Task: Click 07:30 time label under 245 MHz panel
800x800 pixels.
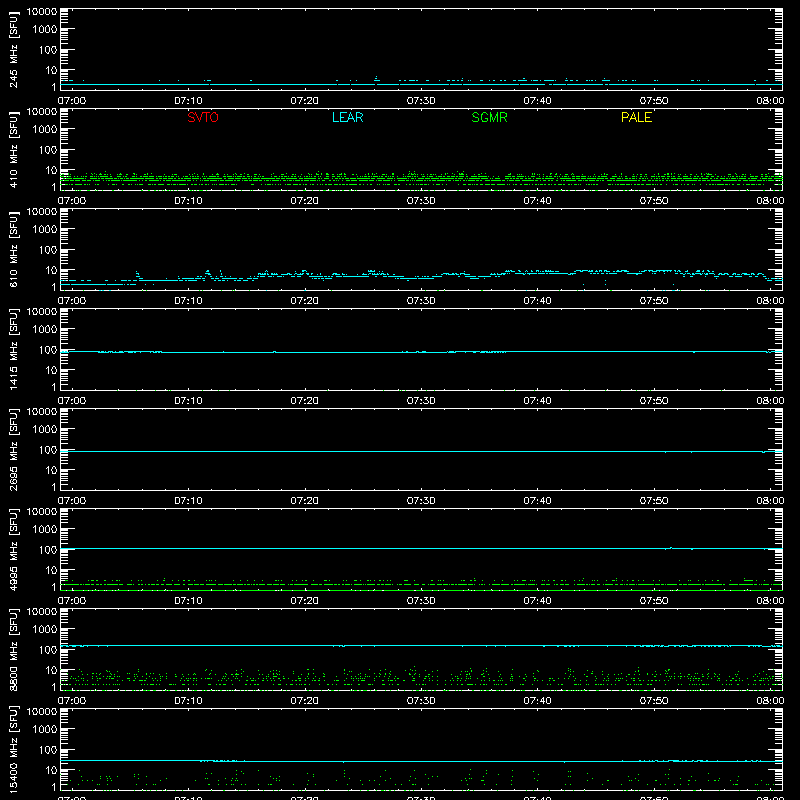Action: (421, 101)
